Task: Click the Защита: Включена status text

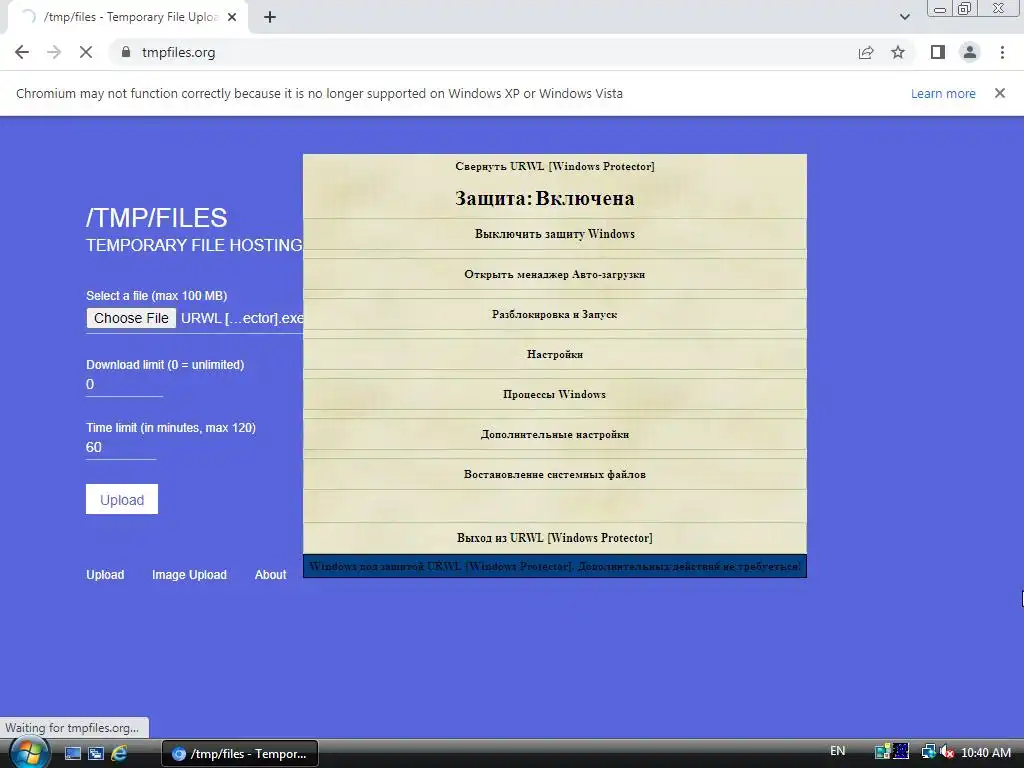Action: (x=545, y=199)
